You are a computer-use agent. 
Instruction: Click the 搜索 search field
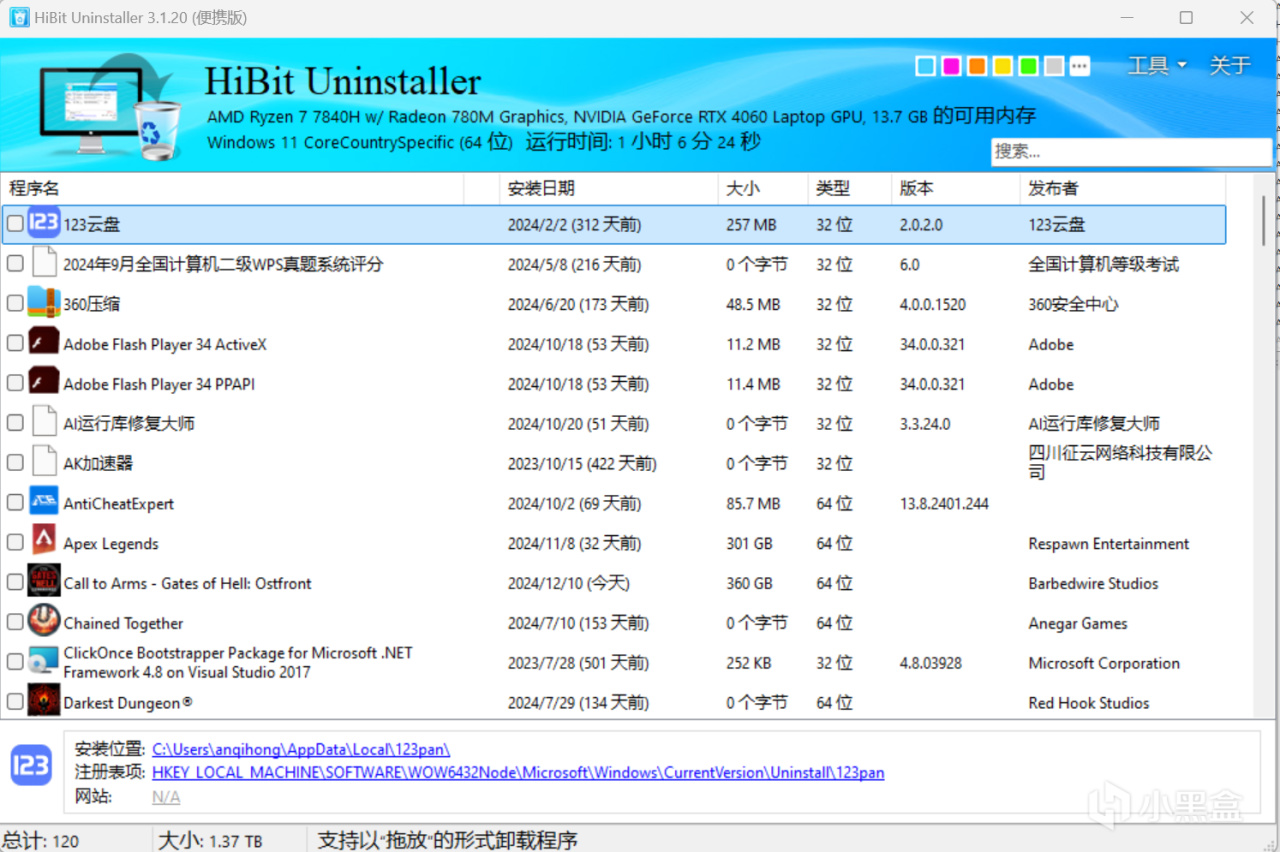pos(1131,152)
